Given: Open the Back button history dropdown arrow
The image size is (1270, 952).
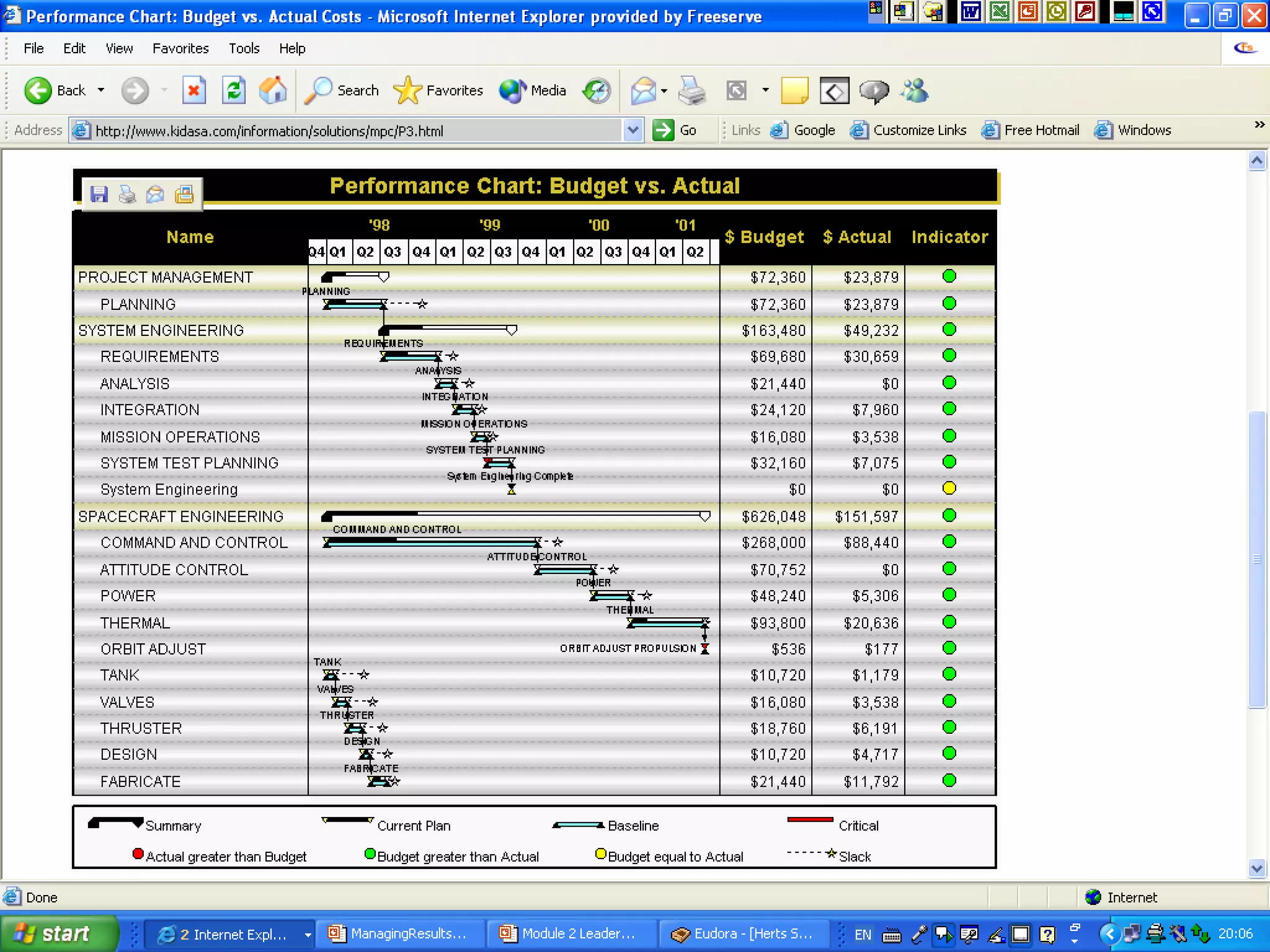Looking at the screenshot, I should (101, 90).
